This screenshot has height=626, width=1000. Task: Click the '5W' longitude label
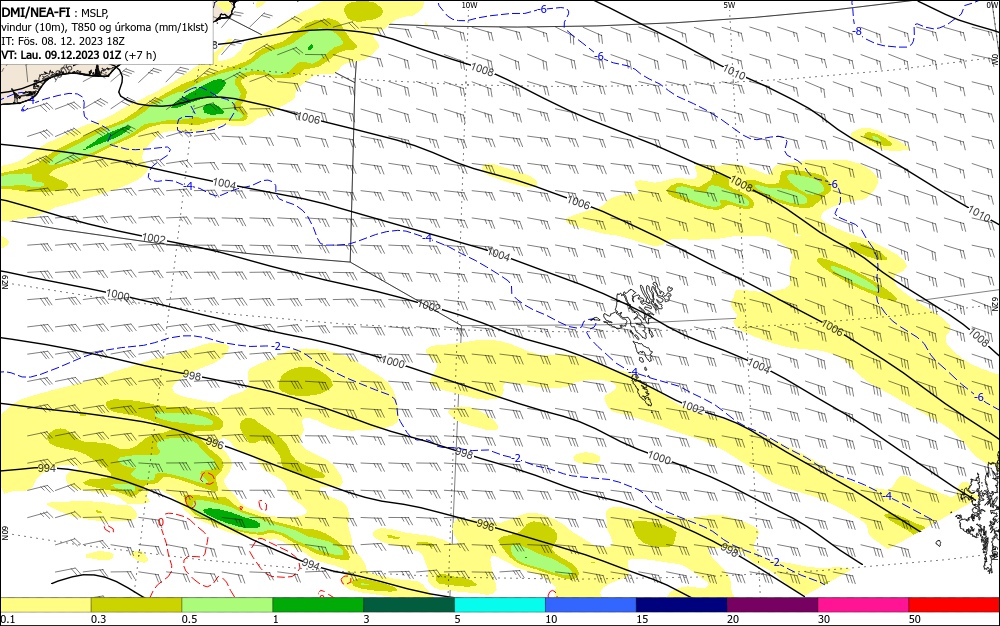point(730,5)
